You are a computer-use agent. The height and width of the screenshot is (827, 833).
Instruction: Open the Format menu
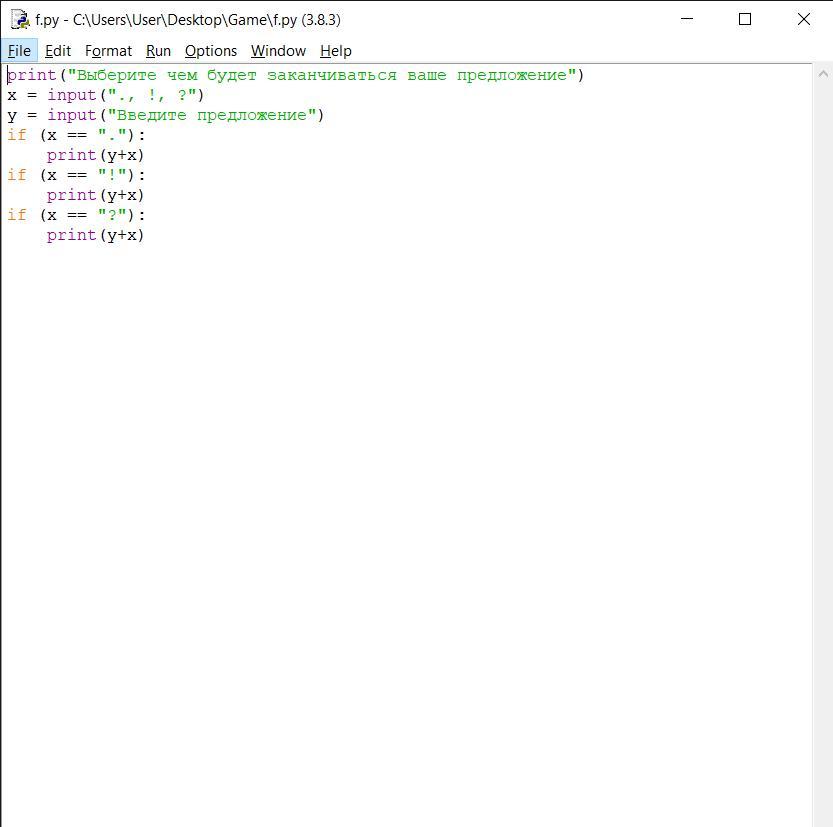[108, 51]
